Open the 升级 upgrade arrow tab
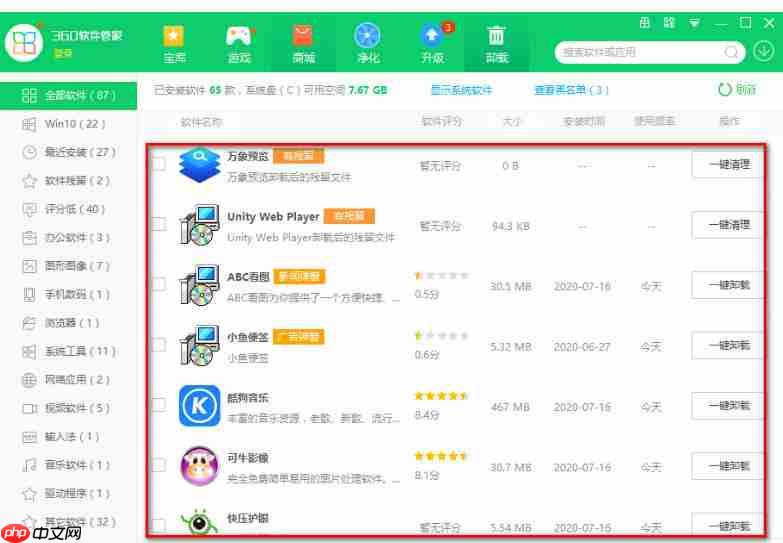 (x=433, y=44)
